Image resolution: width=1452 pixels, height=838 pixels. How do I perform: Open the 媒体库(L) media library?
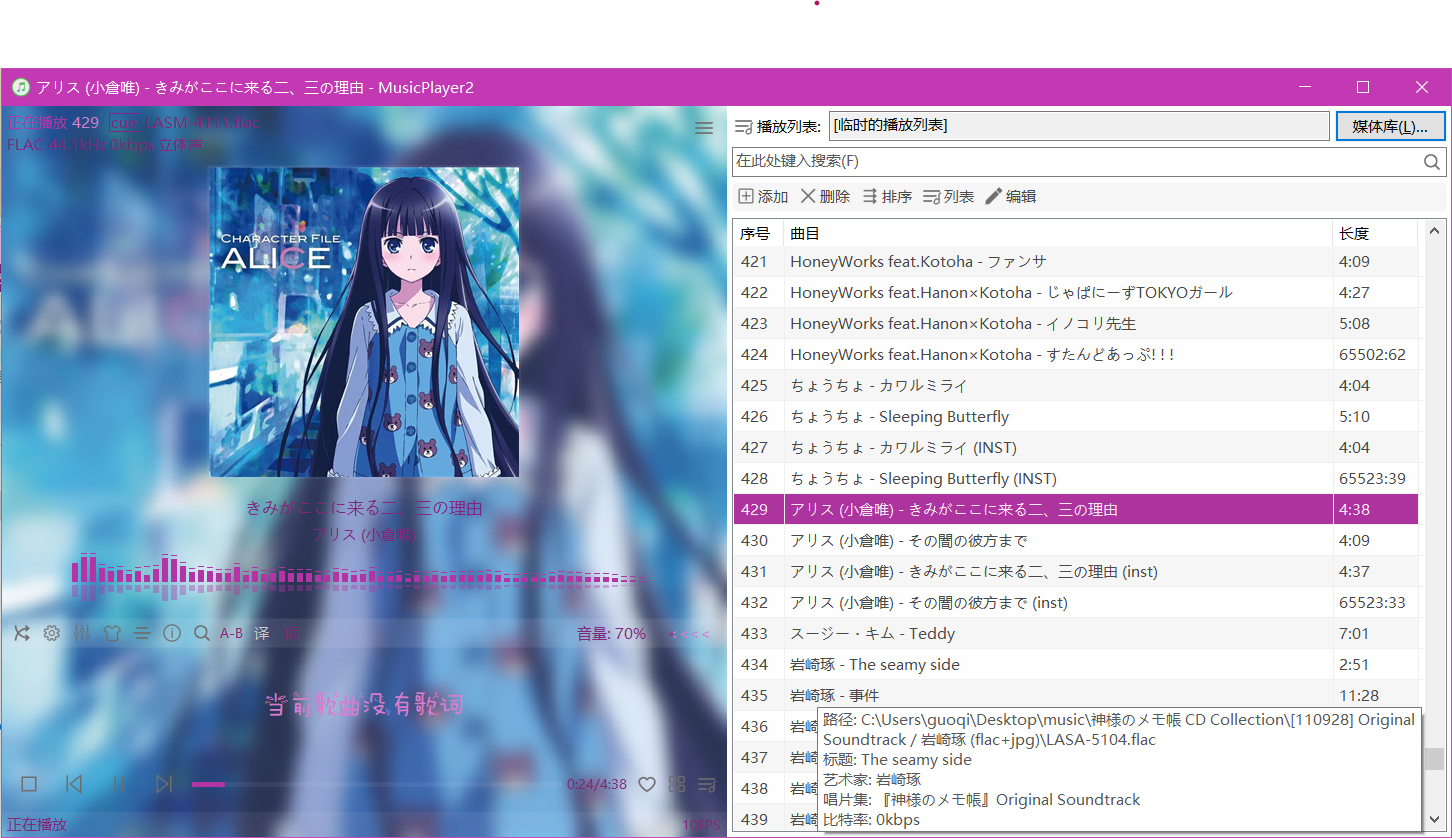coord(1390,126)
